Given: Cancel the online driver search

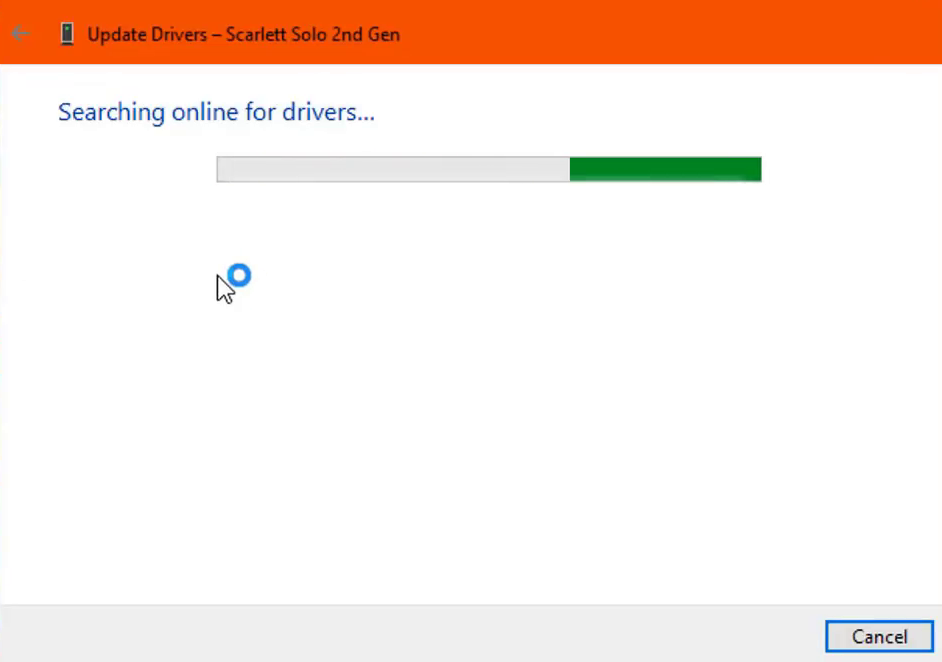Looking at the screenshot, I should (879, 636).
